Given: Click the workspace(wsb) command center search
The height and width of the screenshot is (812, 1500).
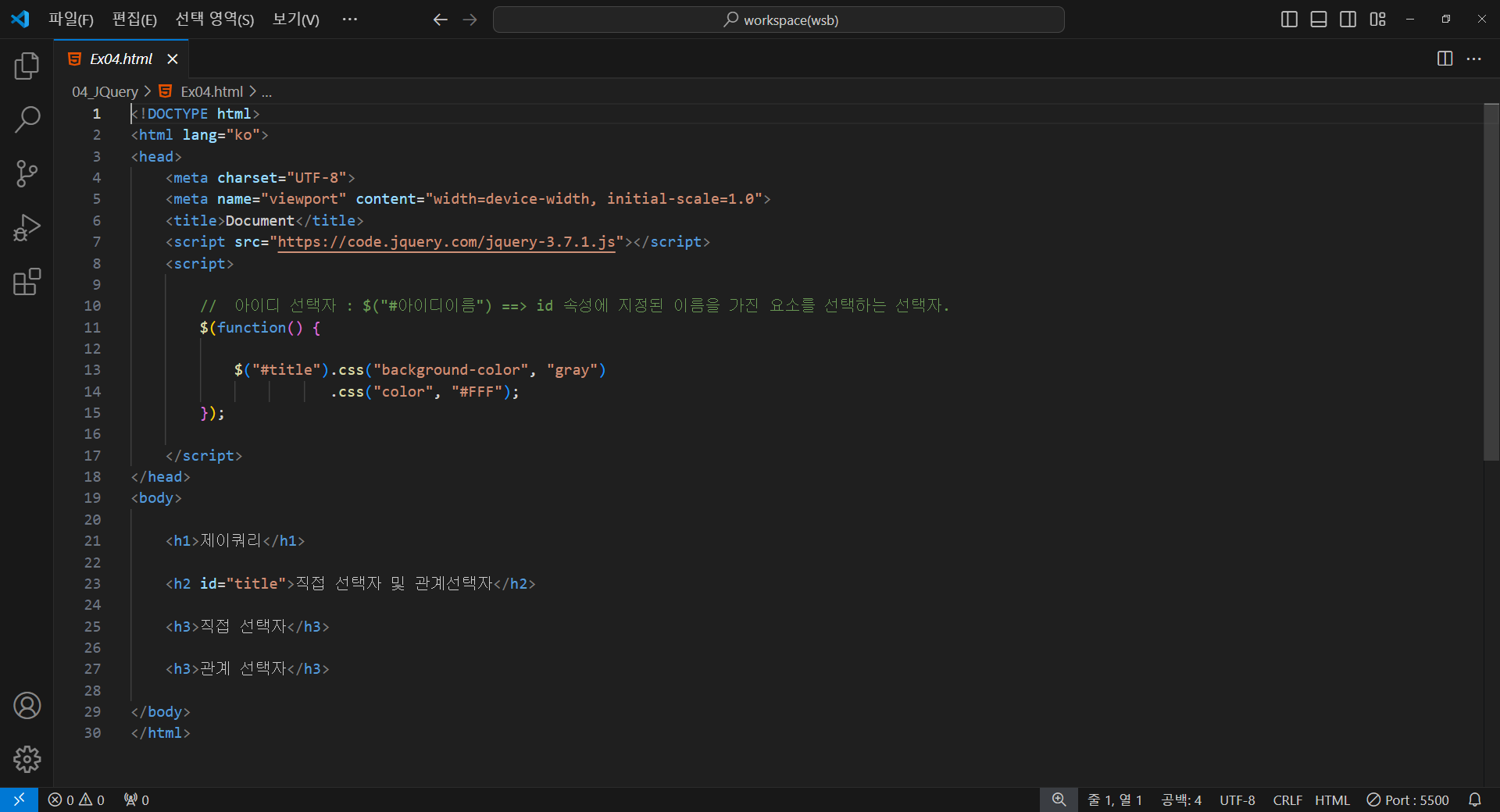Looking at the screenshot, I should pyautogui.click(x=778, y=20).
